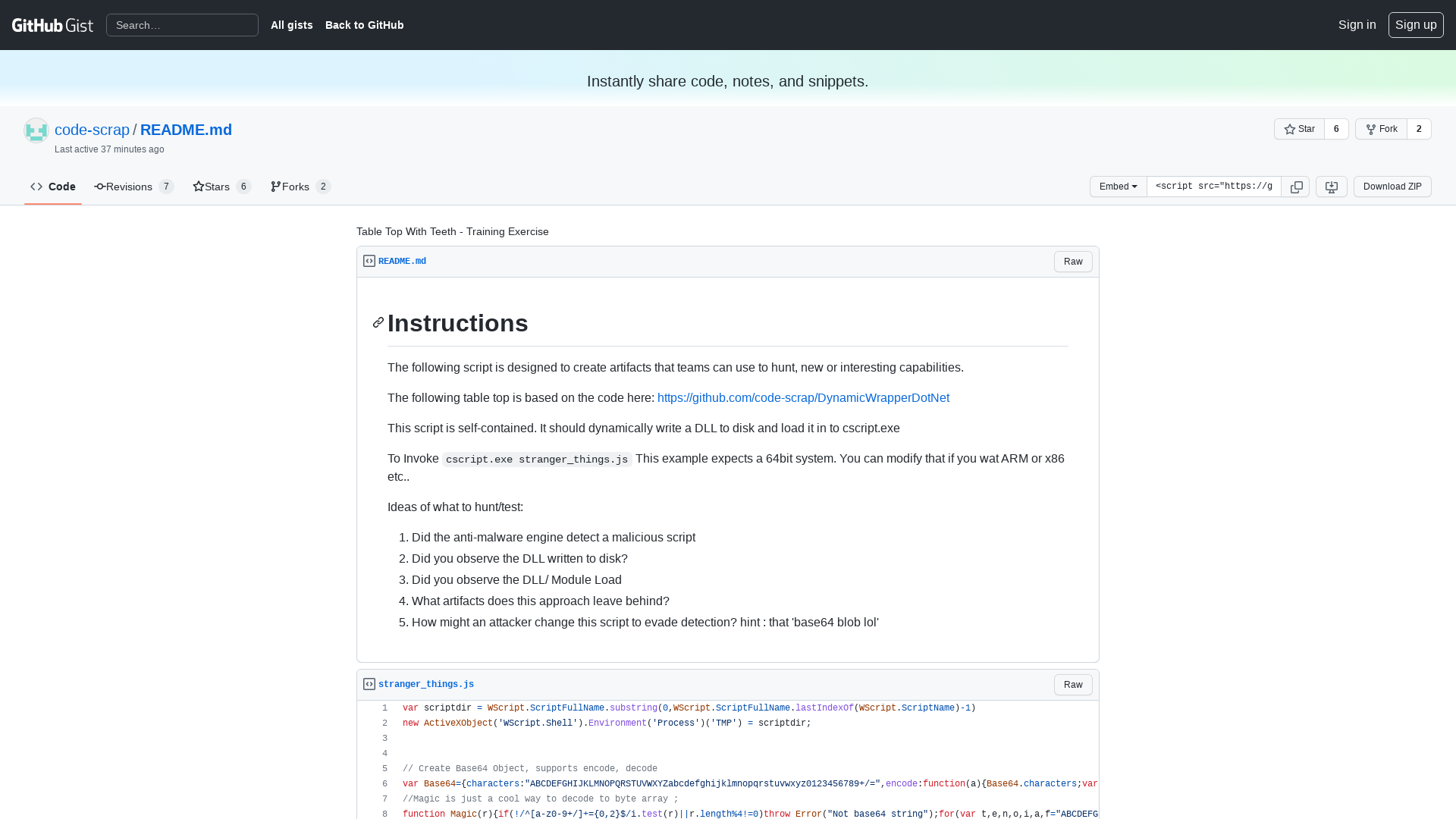Click the code-scrap user avatar
Image resolution: width=1456 pixels, height=819 pixels.
[36, 130]
